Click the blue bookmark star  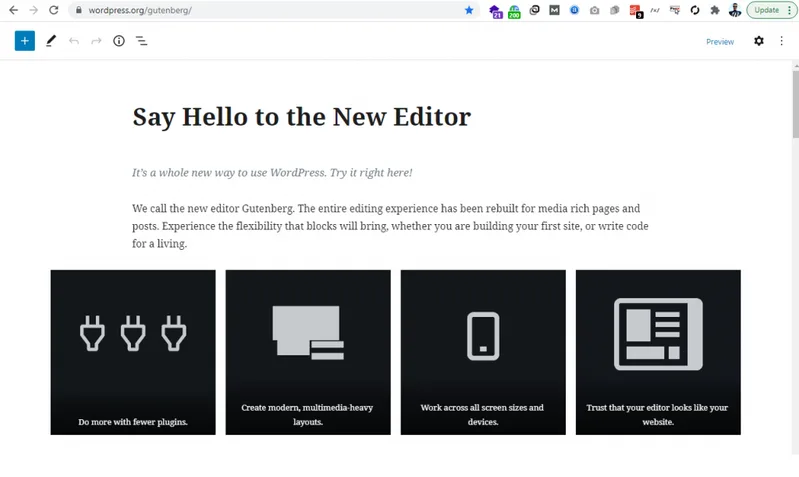coord(469,10)
